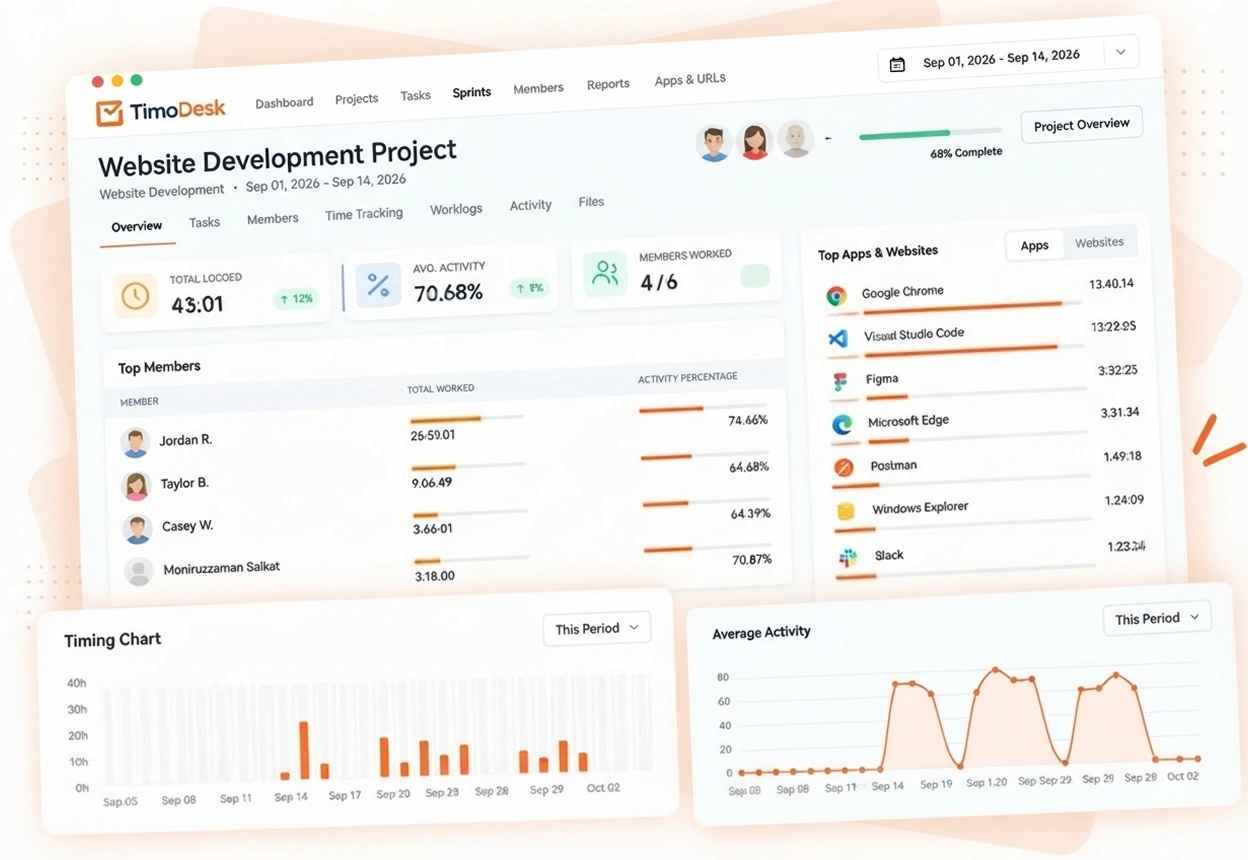Click Jordan R. total worked bar

(x=467, y=419)
